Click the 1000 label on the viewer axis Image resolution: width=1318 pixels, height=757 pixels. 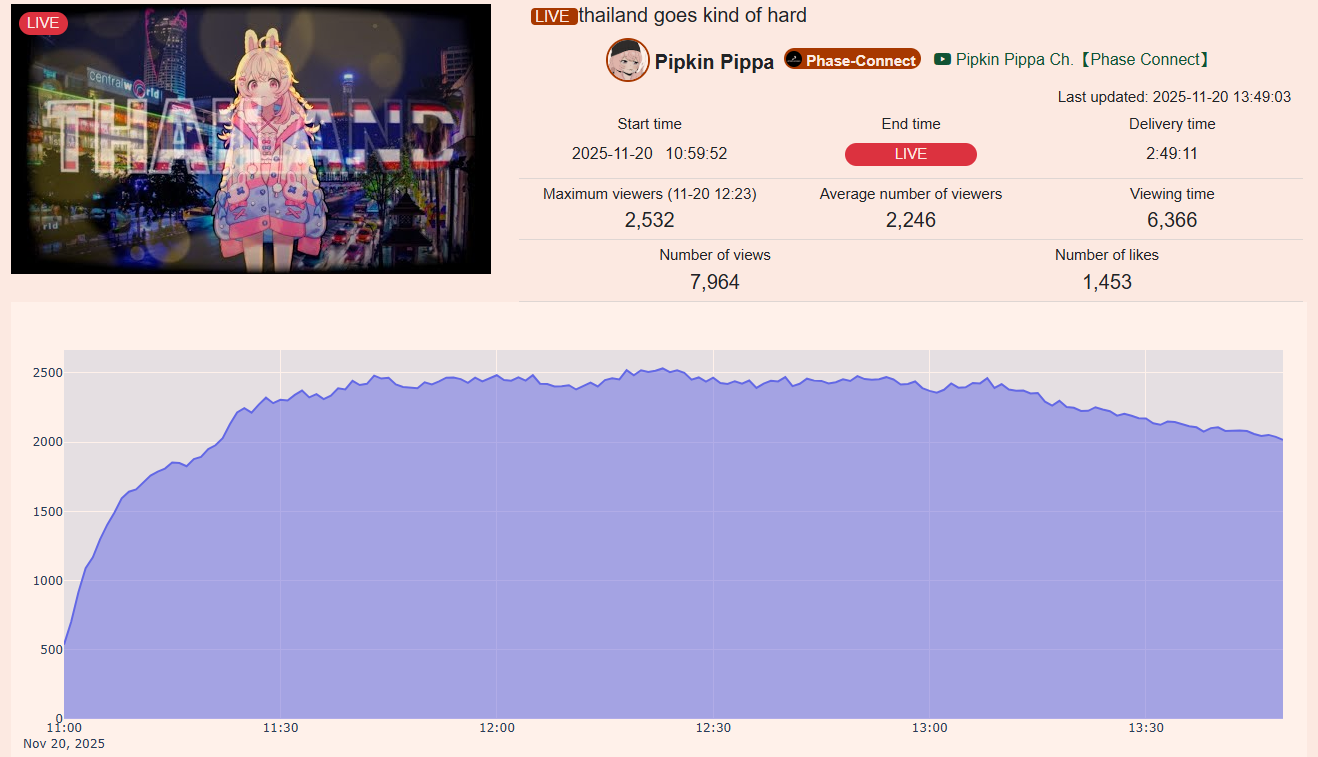[x=47, y=580]
